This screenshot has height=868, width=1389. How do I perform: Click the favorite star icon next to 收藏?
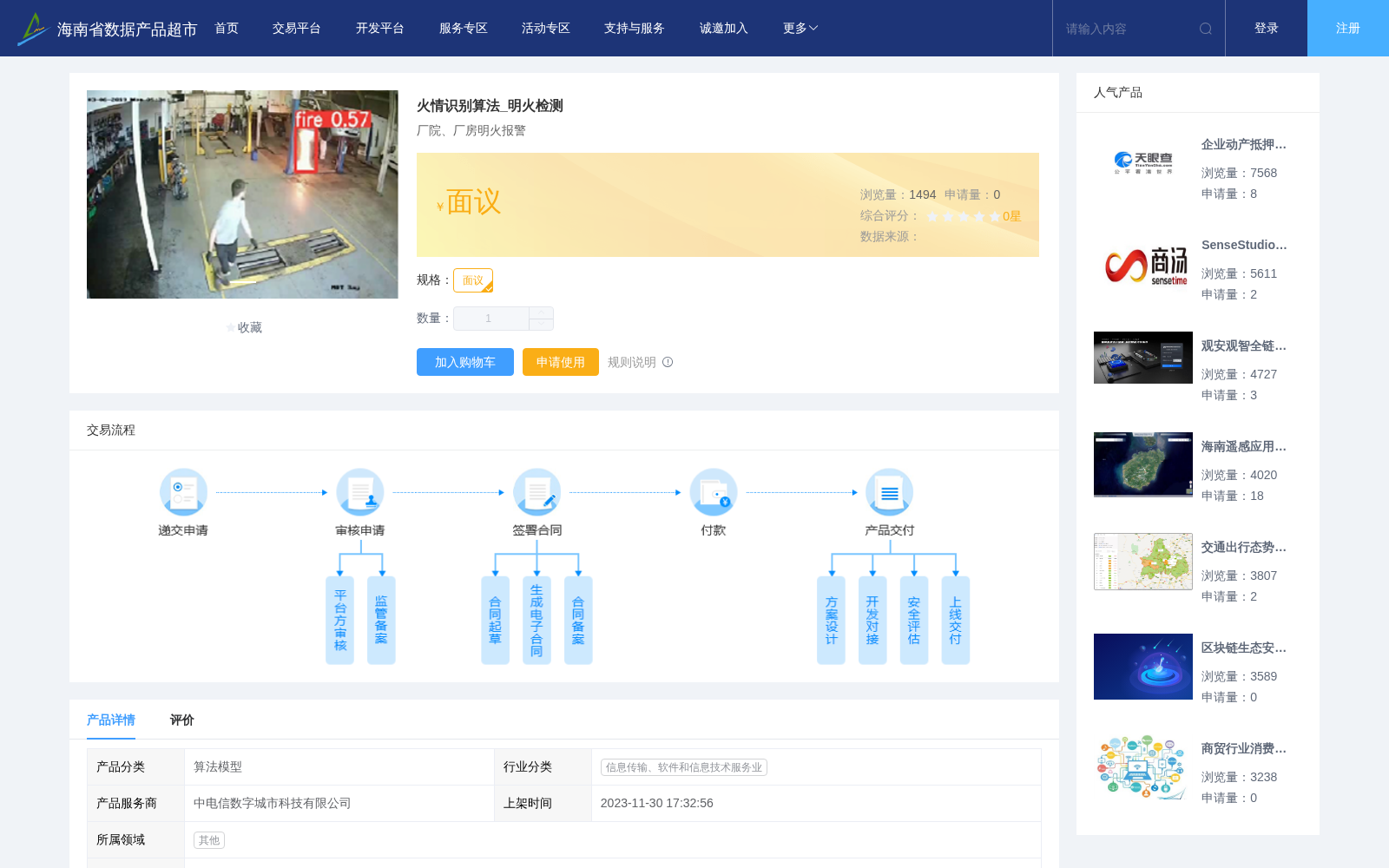(x=230, y=327)
